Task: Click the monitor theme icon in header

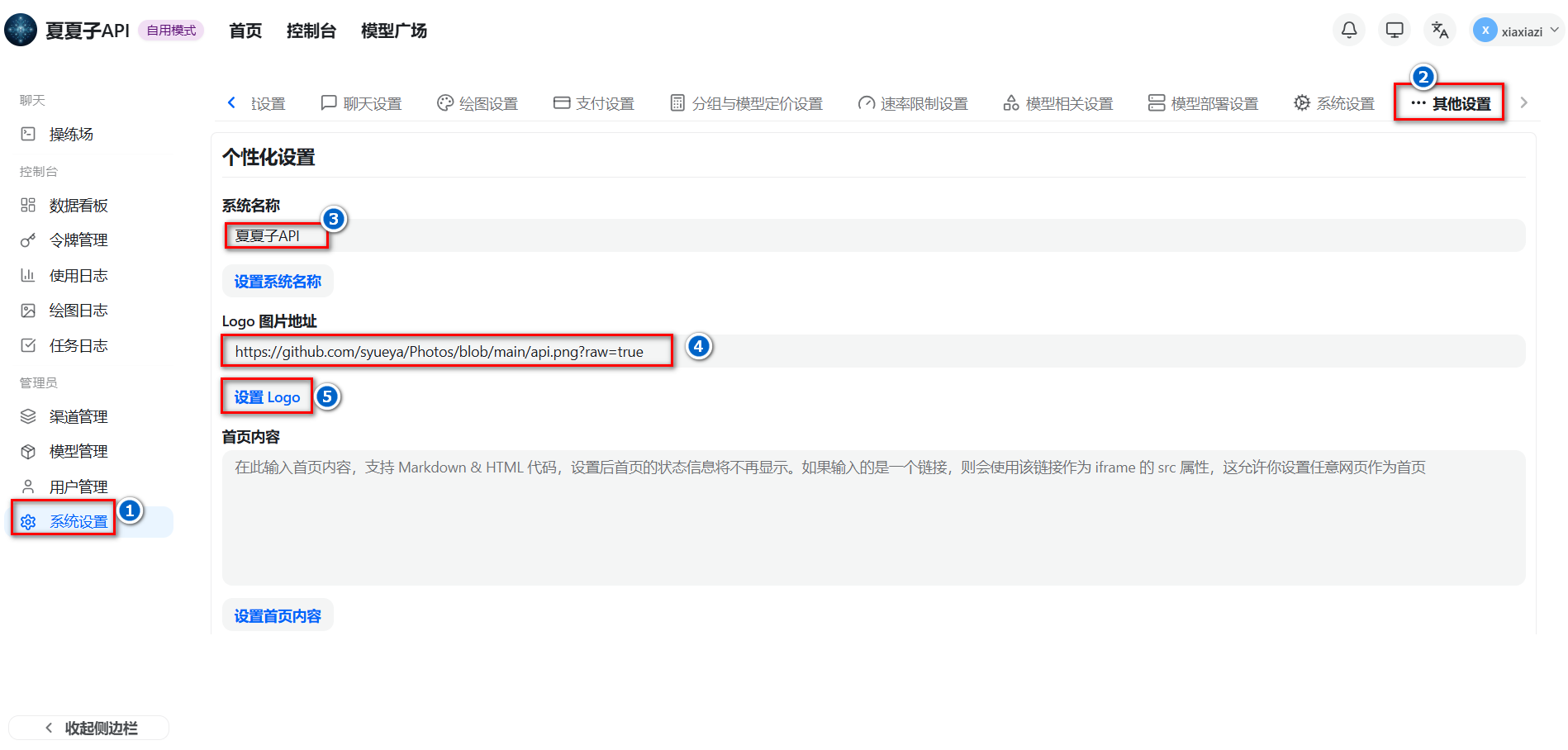Action: [1395, 31]
